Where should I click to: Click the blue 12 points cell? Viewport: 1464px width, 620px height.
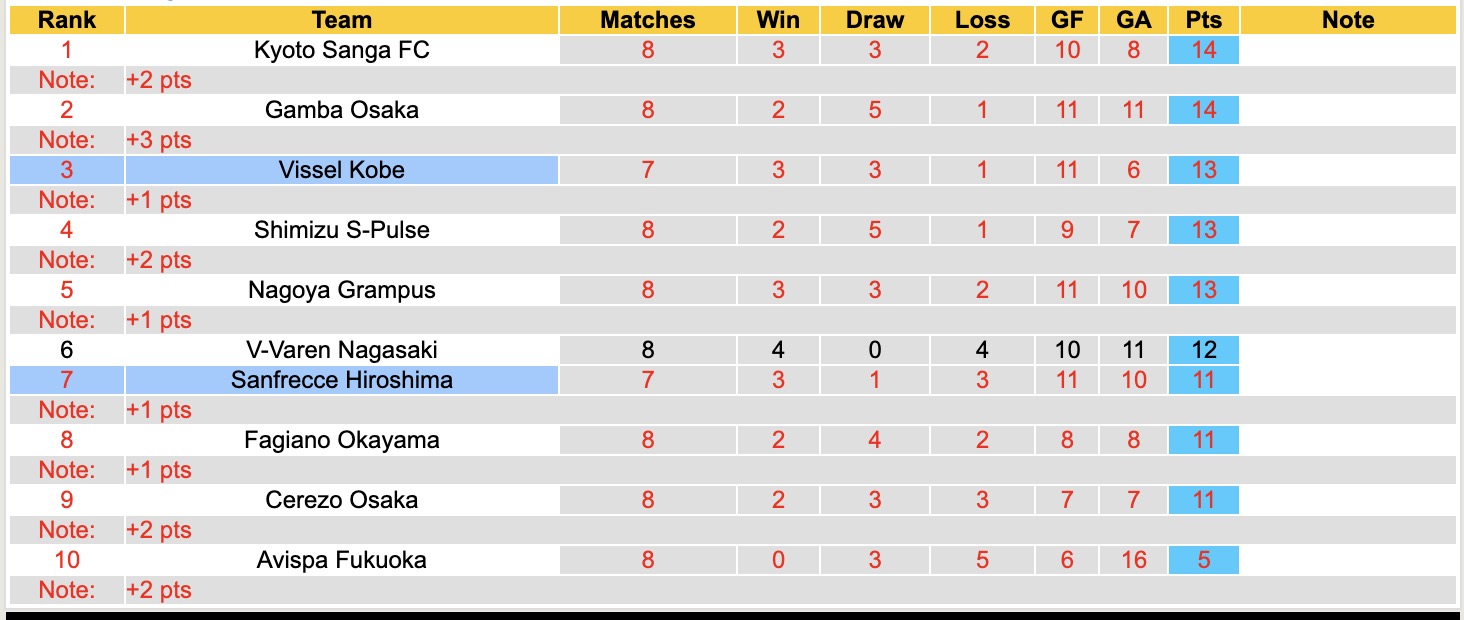pos(1203,350)
